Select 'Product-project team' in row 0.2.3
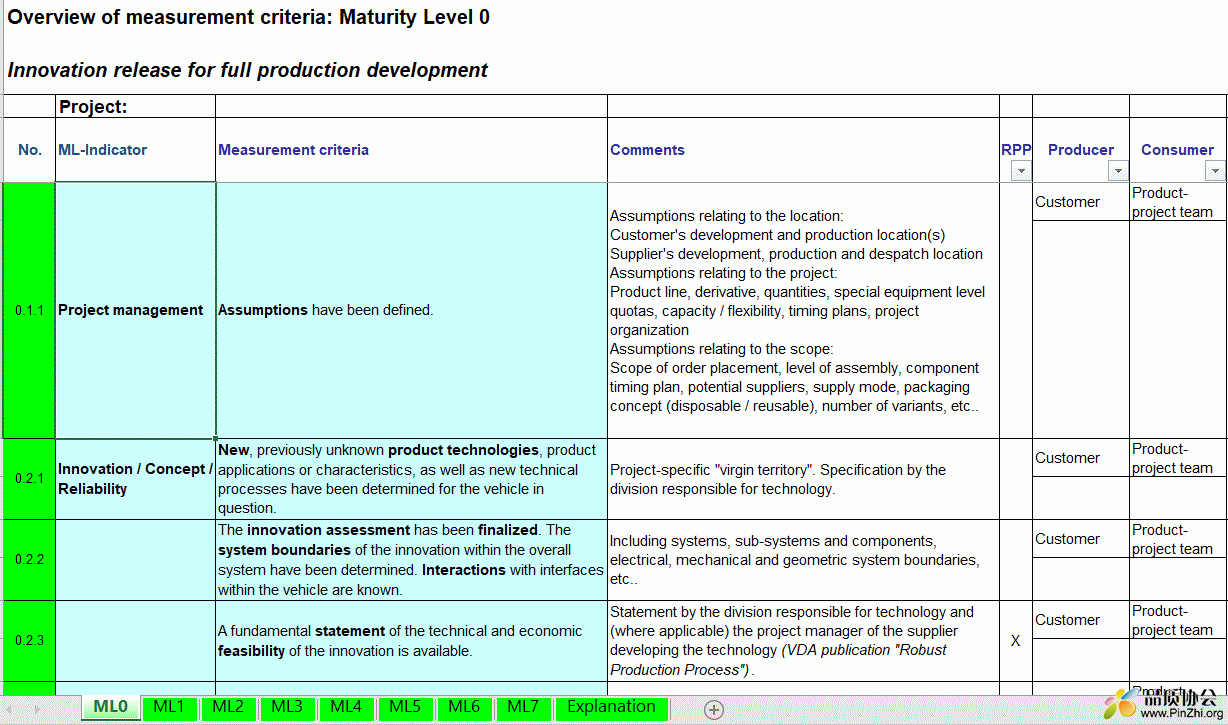 [1177, 620]
